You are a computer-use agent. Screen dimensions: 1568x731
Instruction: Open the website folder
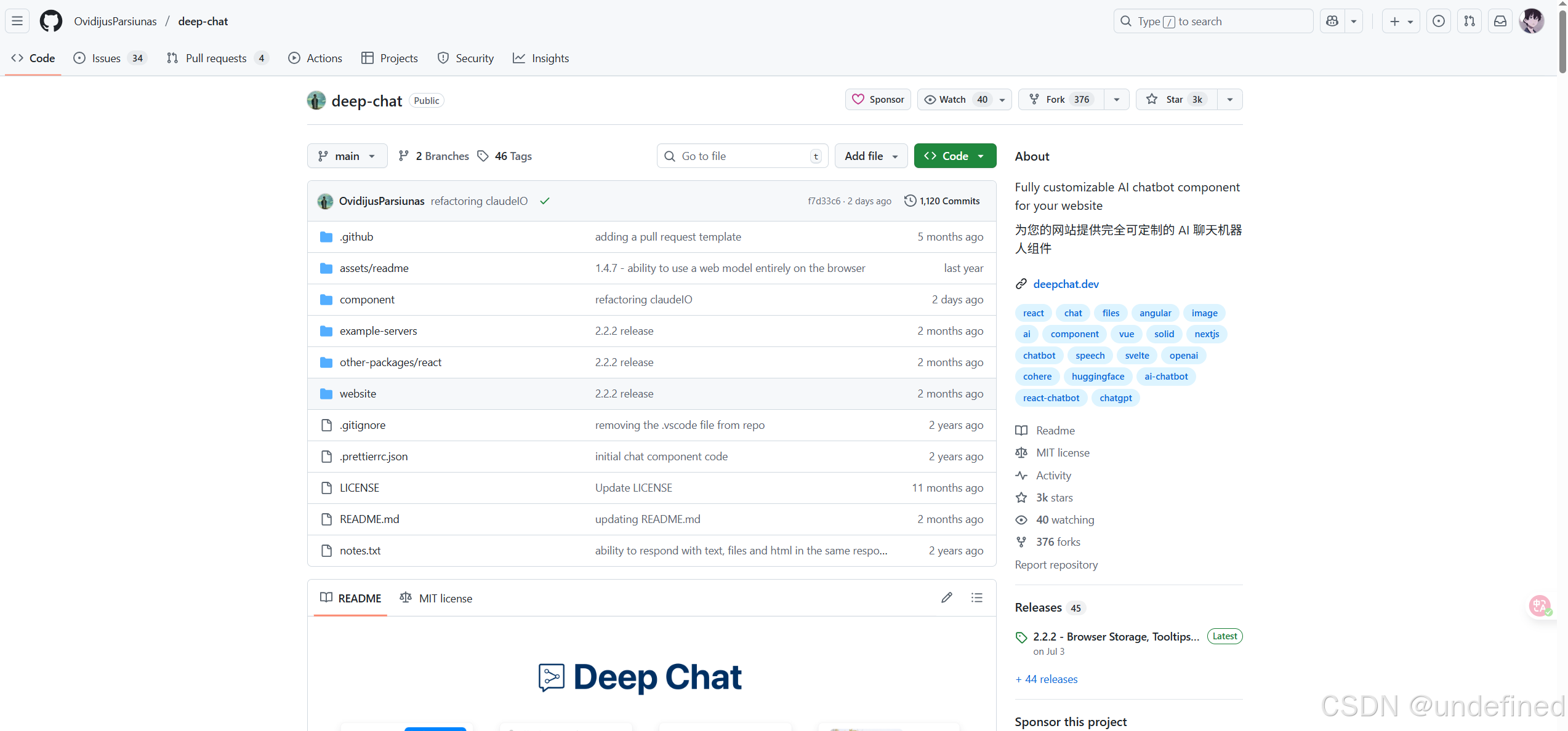click(358, 394)
